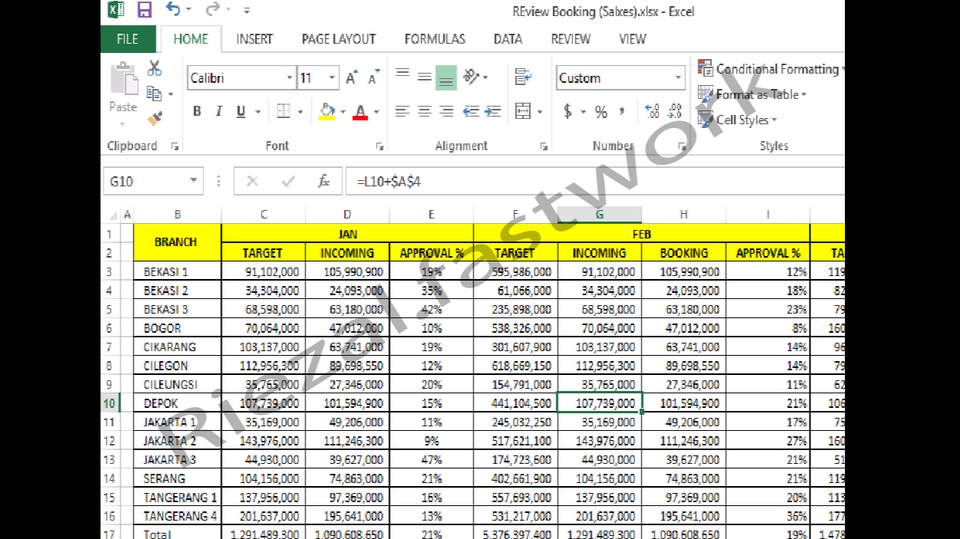The image size is (960, 539).
Task: Select row 10 header
Action: tap(110, 403)
